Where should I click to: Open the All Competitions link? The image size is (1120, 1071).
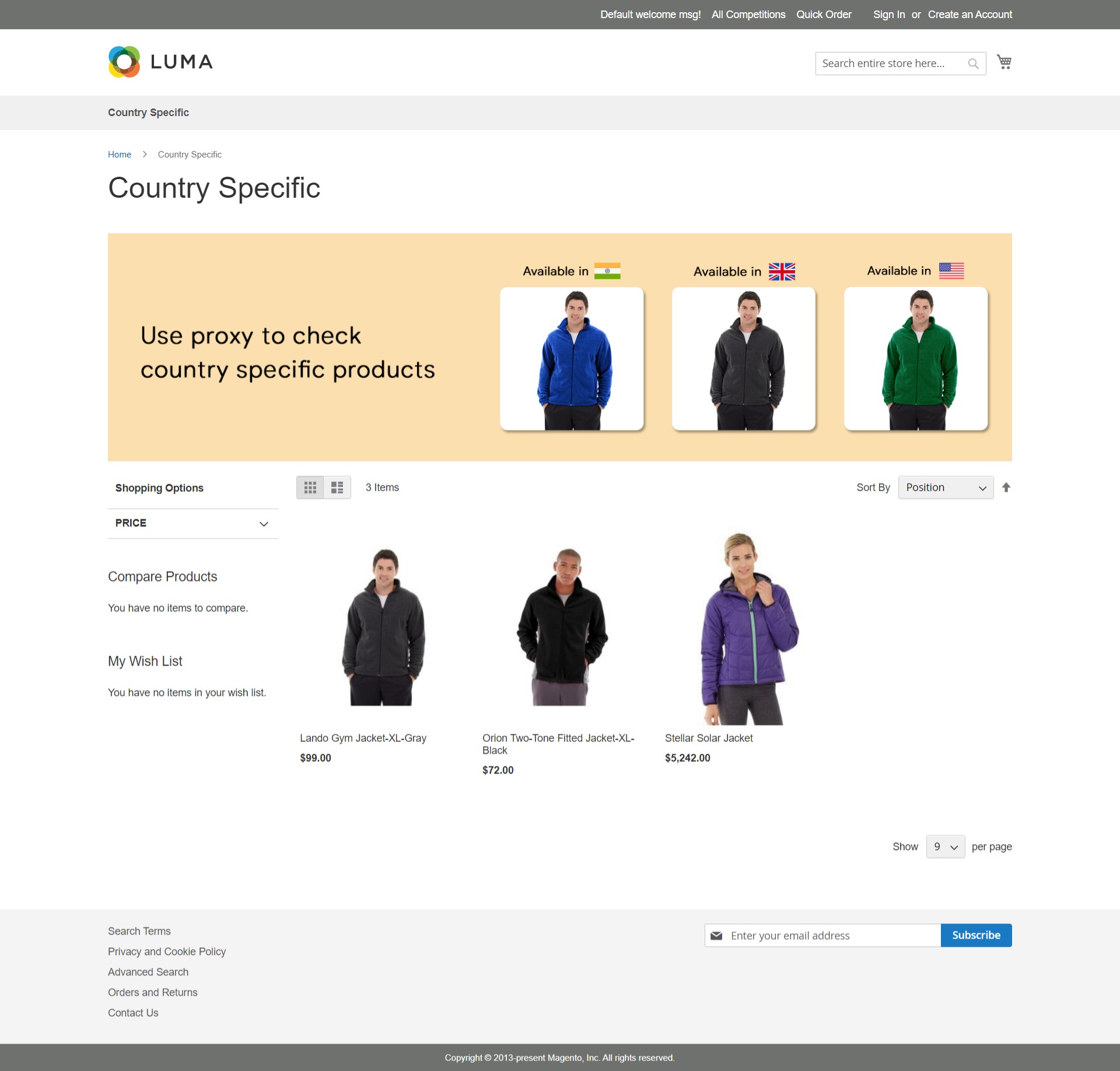click(x=748, y=15)
